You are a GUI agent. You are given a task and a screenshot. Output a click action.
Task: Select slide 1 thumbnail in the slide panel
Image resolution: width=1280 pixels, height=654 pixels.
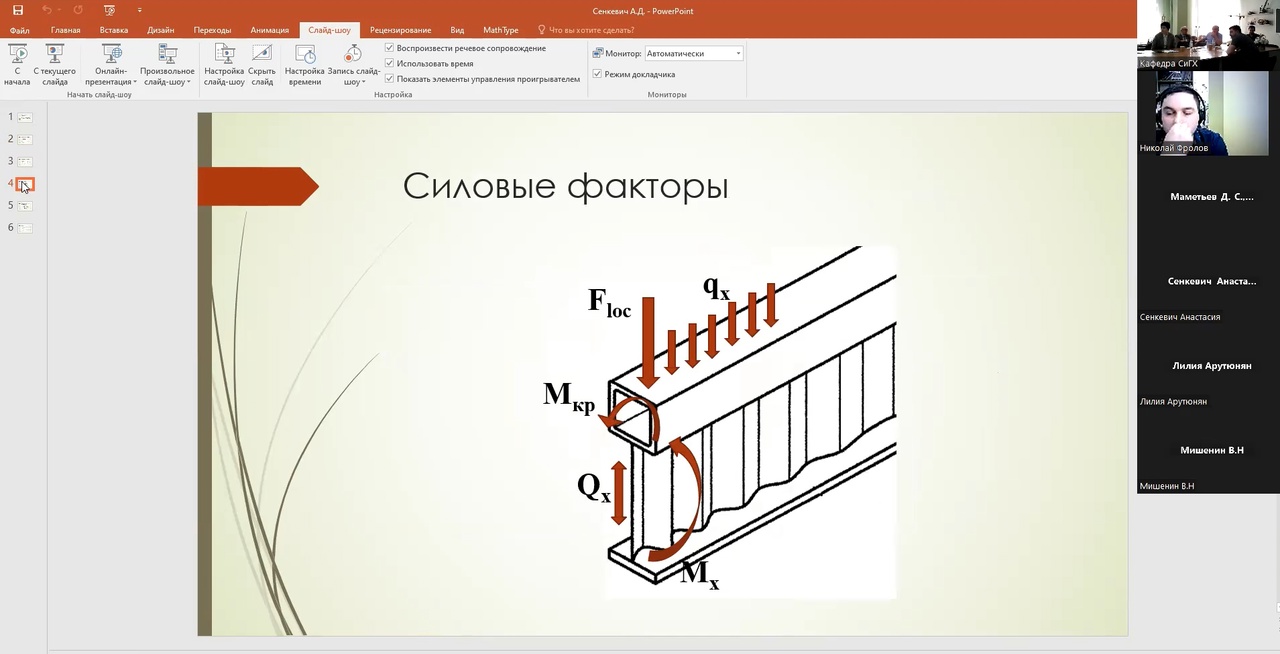pyautogui.click(x=25, y=117)
